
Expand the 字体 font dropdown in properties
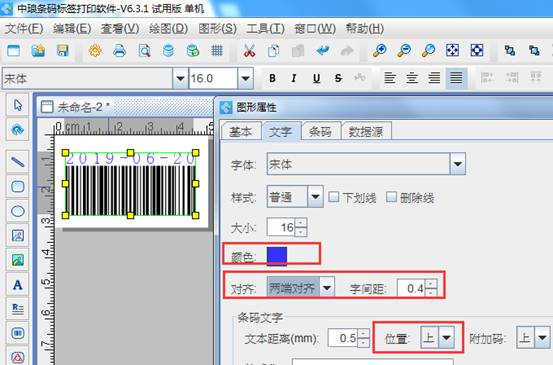tap(457, 164)
